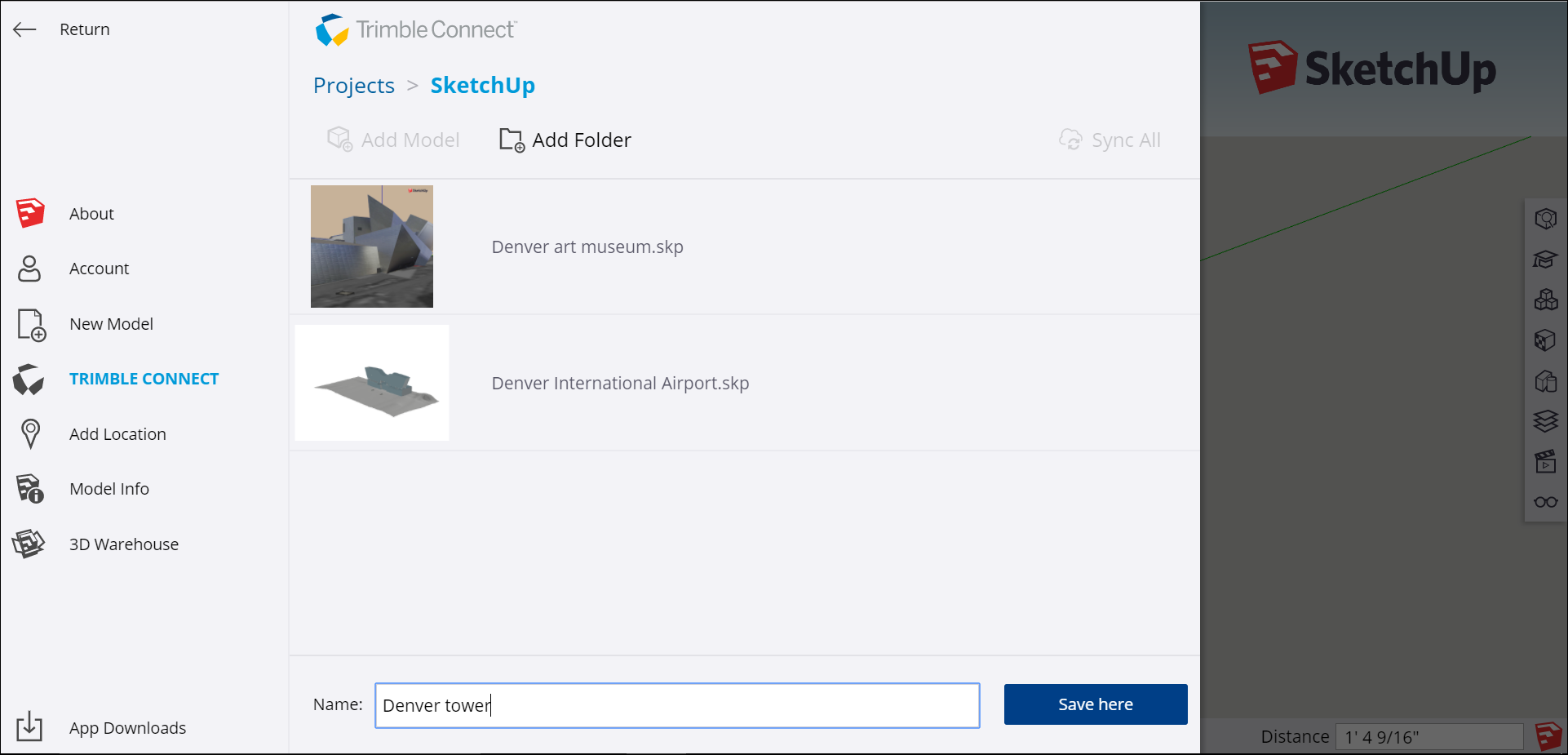Click the Add Folder icon
Screen dimensions: 1568x755
click(512, 140)
